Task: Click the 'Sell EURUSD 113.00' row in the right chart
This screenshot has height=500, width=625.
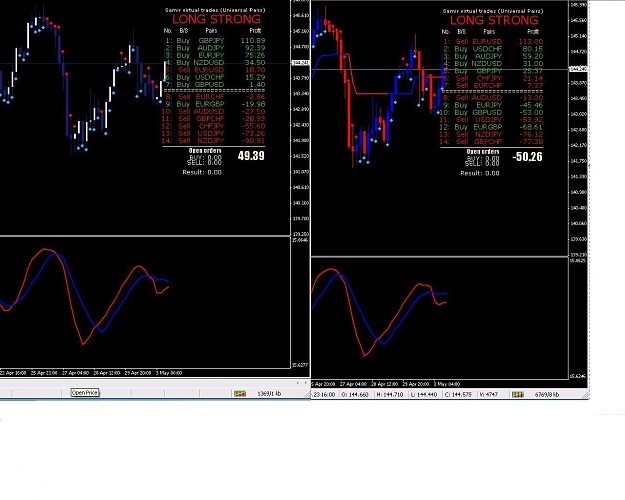Action: pos(493,41)
